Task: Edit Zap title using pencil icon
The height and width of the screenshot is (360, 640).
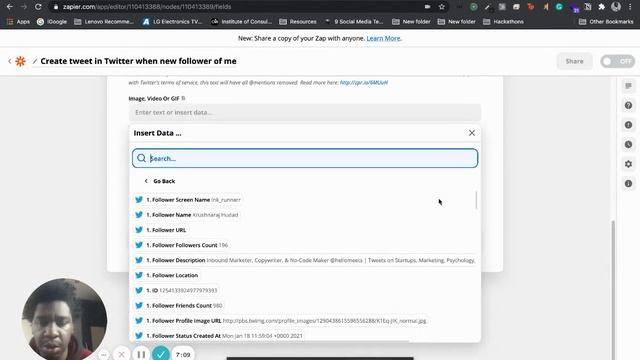Action: point(35,61)
